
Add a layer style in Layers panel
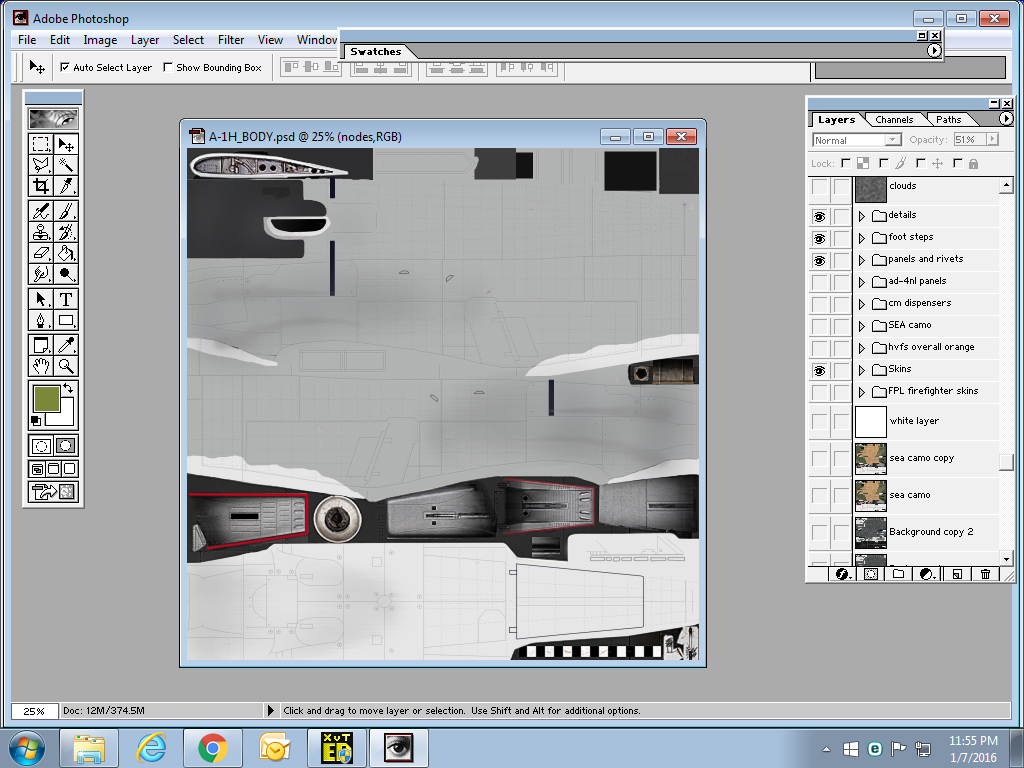click(x=842, y=574)
